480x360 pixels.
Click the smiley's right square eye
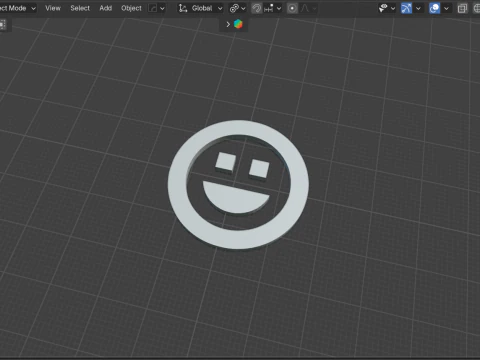(x=259, y=168)
